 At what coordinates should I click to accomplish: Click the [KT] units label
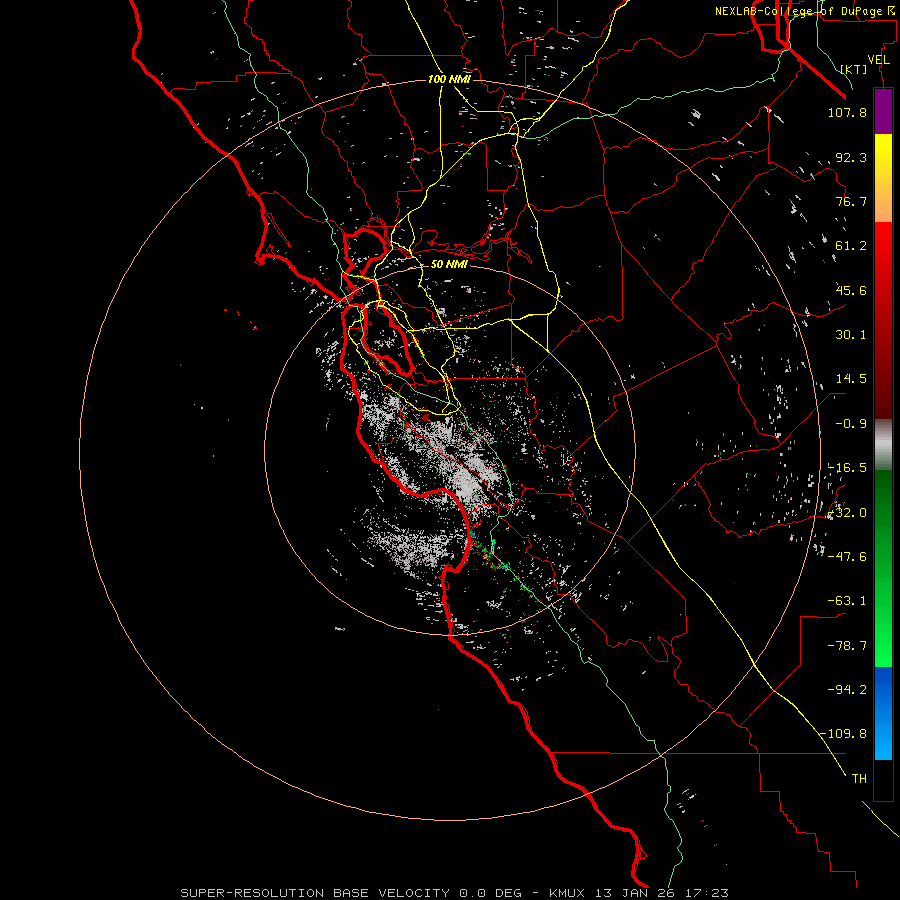click(854, 69)
